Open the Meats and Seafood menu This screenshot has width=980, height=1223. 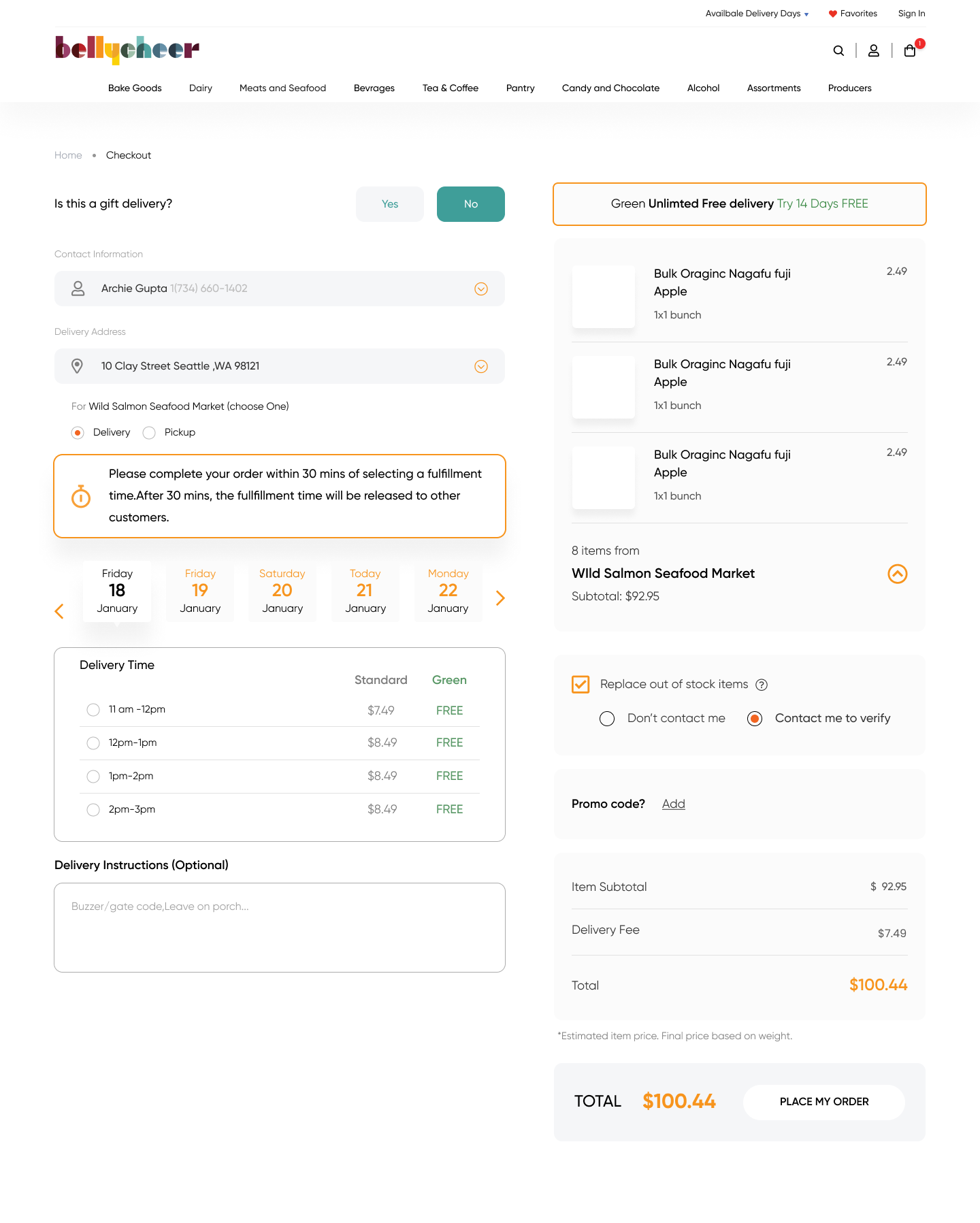pyautogui.click(x=282, y=88)
